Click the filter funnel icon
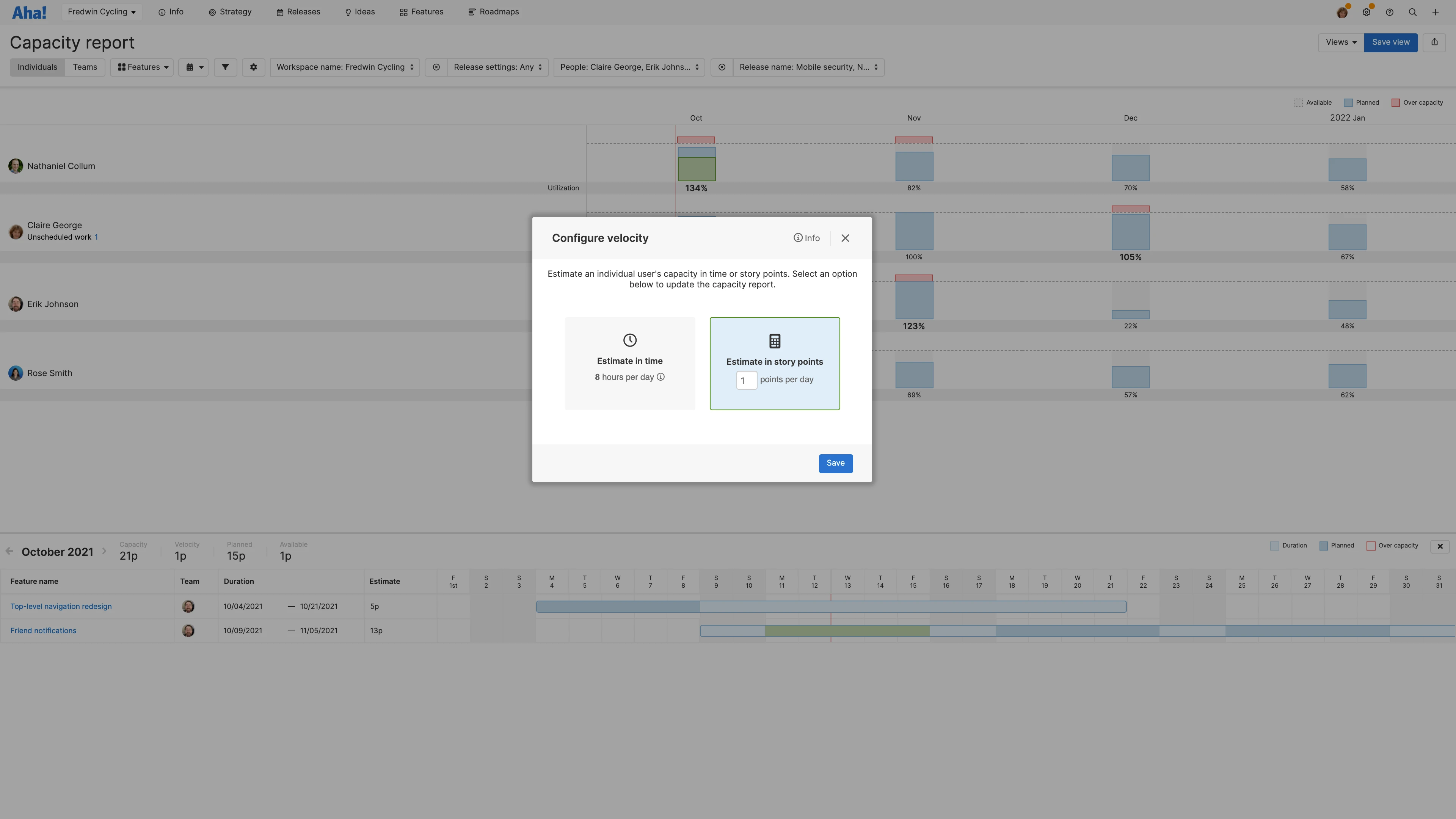Screen dimensions: 1456x819 (x=225, y=67)
